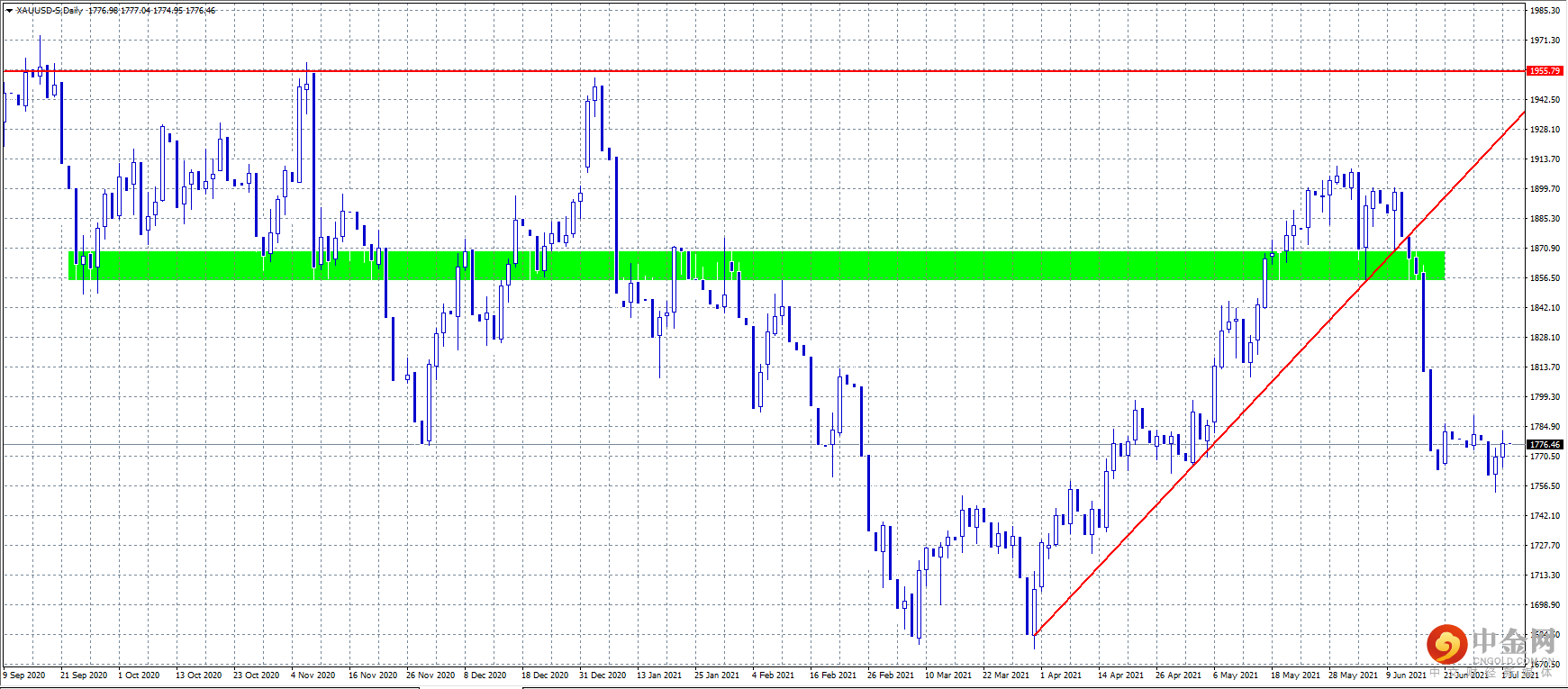Click the 1 Apr 2021 date label
Screen dimensions: 1568x689
point(1061,675)
